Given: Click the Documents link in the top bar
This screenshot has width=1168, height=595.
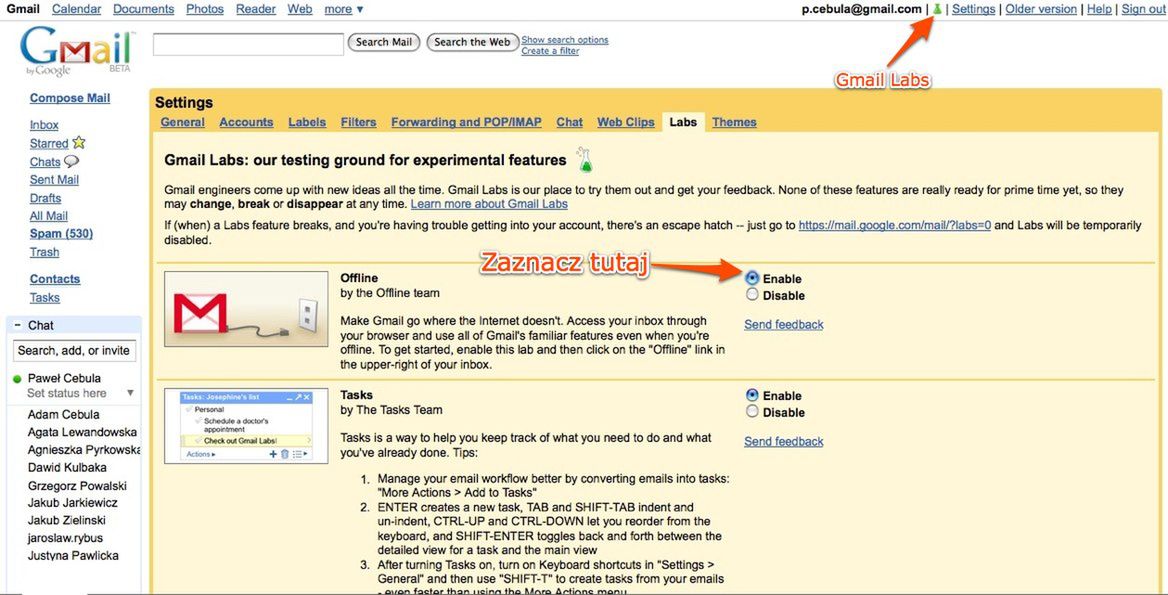Looking at the screenshot, I should coord(144,9).
